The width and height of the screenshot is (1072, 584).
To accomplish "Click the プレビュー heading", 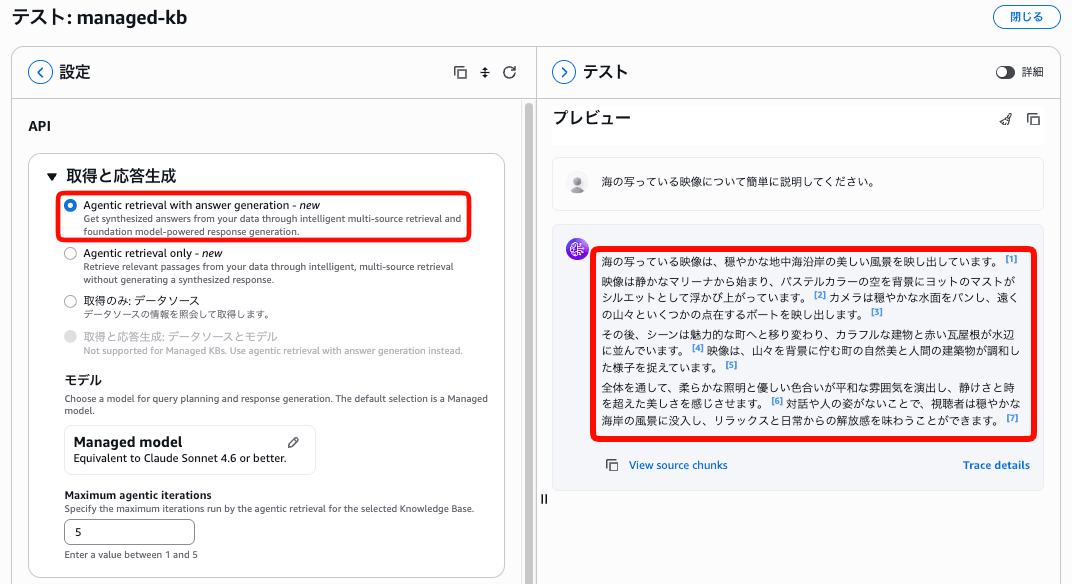I will click(x=591, y=118).
